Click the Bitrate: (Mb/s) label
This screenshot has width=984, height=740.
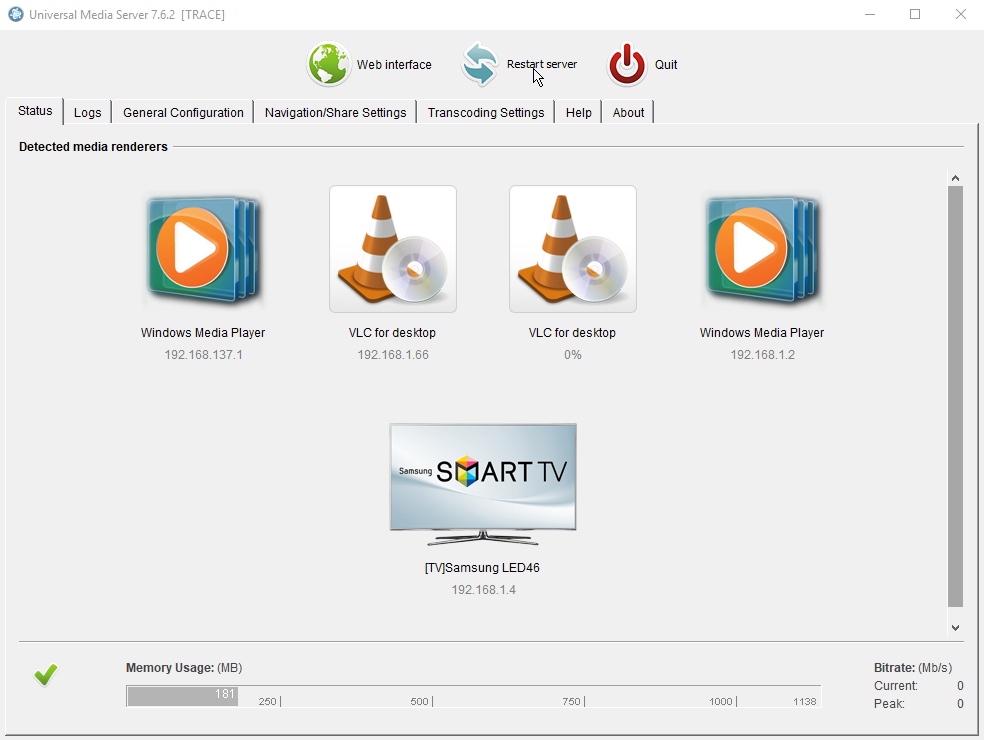pos(912,668)
